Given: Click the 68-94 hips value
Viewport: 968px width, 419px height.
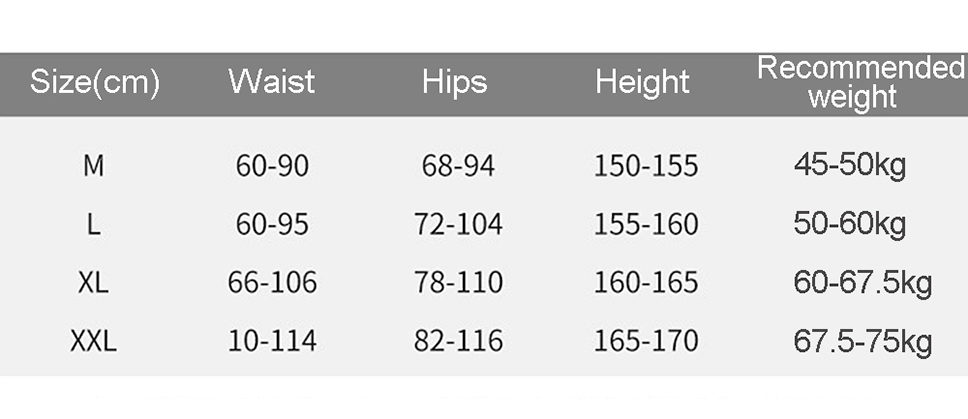Looking at the screenshot, I should click(x=458, y=165).
